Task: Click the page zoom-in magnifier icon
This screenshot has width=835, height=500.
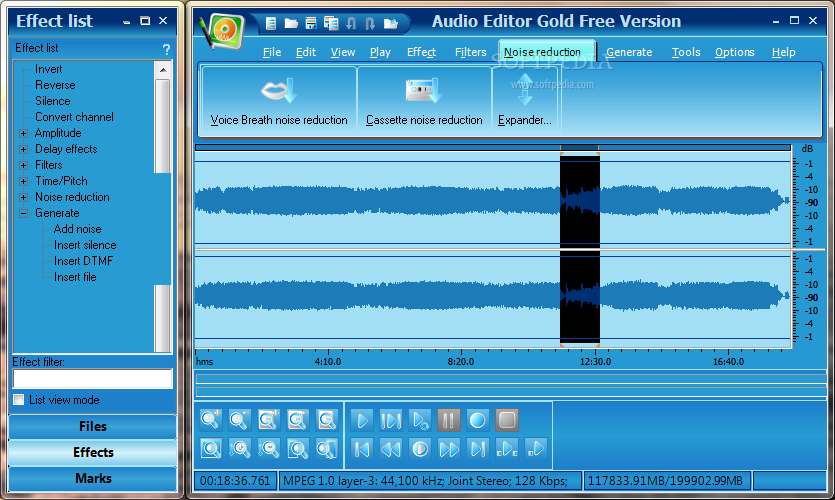Action: tap(268, 420)
